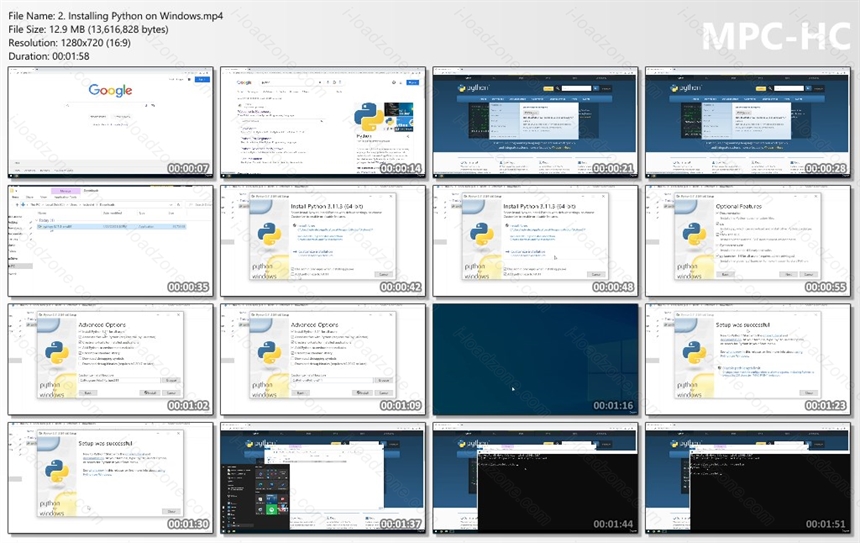Click the Python installer logo in the 00:00:42 thumbnail

click(x=269, y=234)
